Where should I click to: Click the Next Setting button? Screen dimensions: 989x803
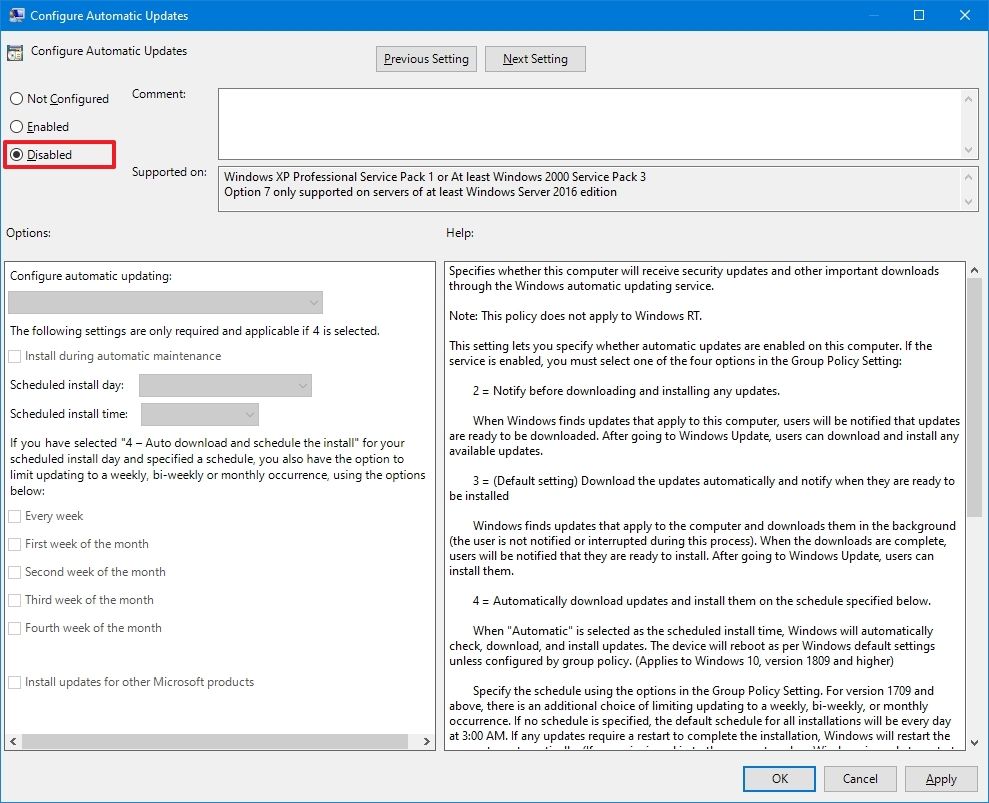pos(534,58)
